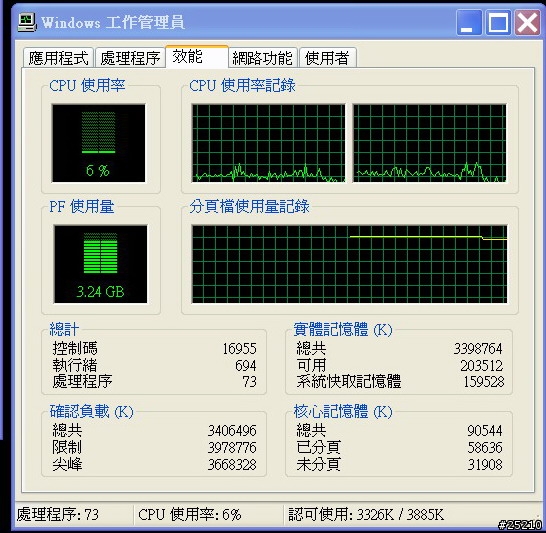
Task: Click the 系統快取記憶體 value 159528
Action: click(483, 382)
